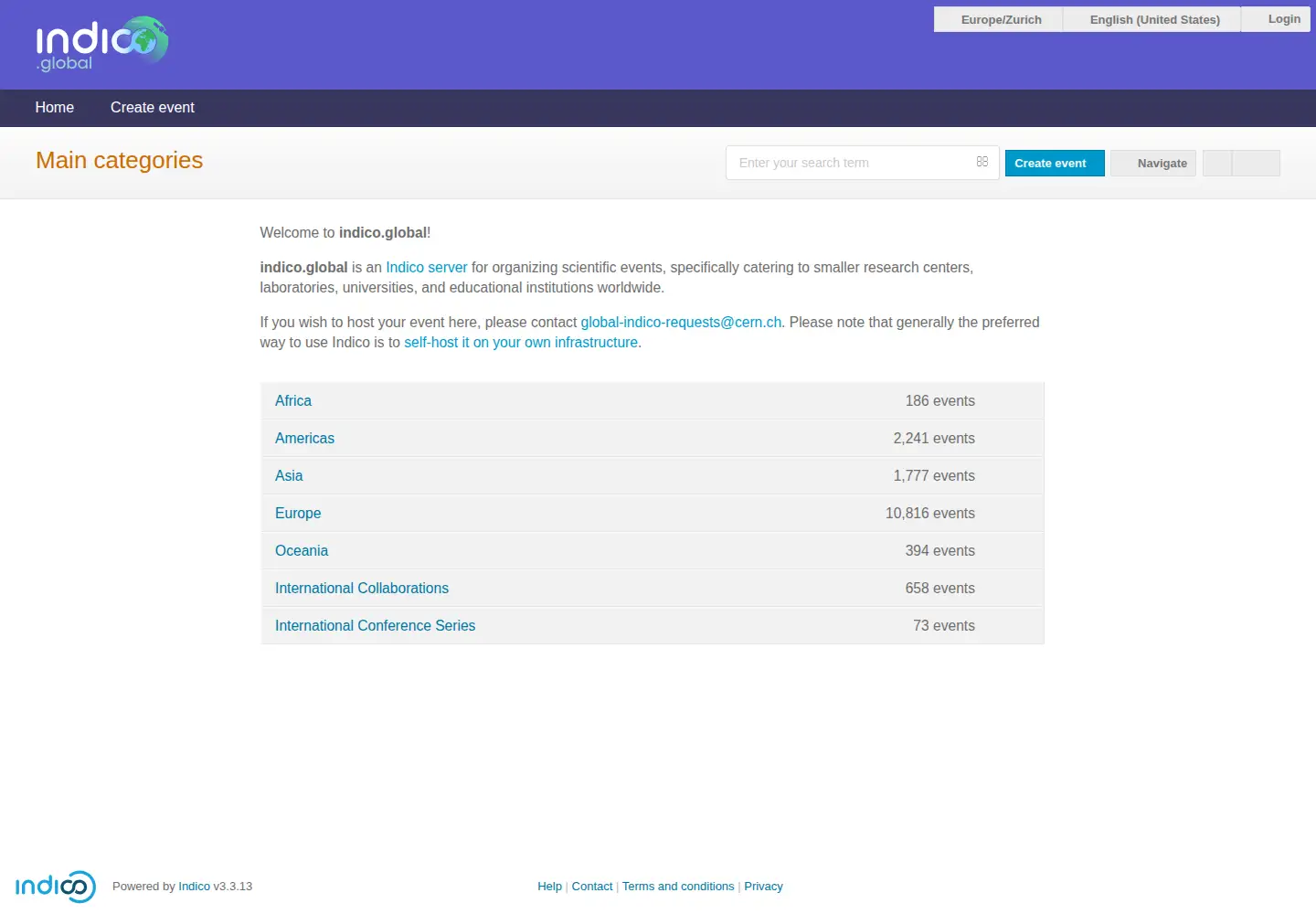This screenshot has width=1316, height=914.
Task: Go to the Home menu item
Action: (55, 108)
